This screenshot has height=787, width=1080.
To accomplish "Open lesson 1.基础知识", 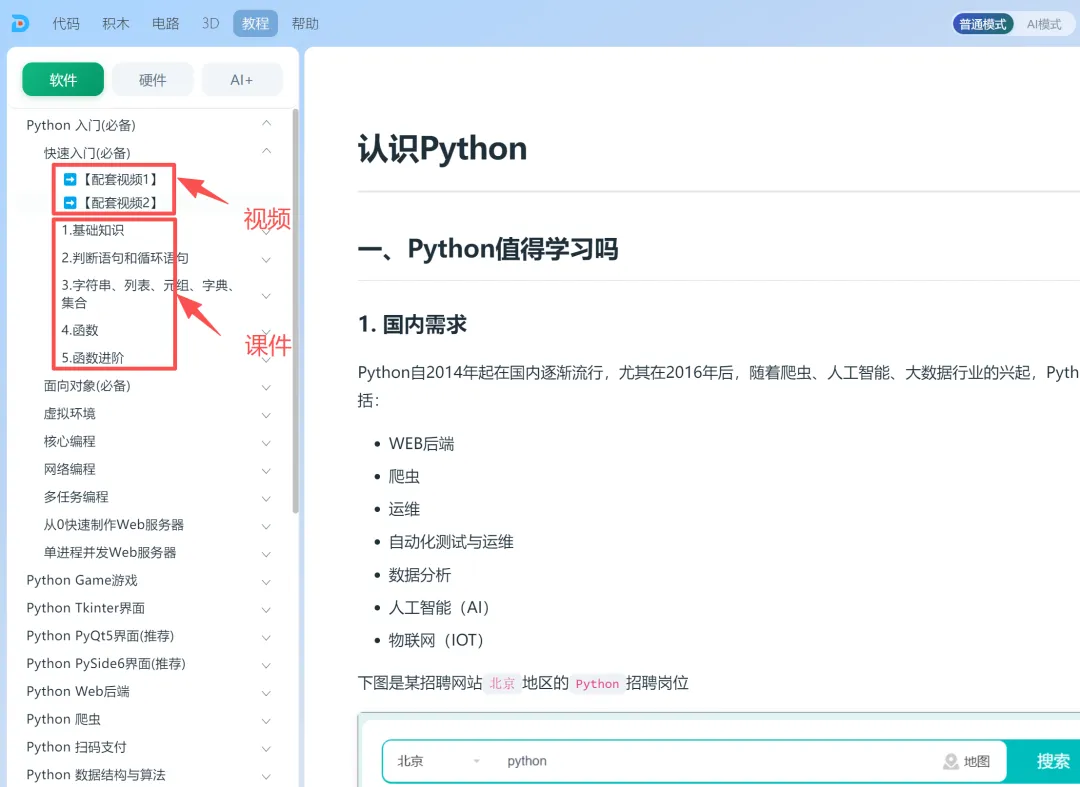I will [93, 230].
